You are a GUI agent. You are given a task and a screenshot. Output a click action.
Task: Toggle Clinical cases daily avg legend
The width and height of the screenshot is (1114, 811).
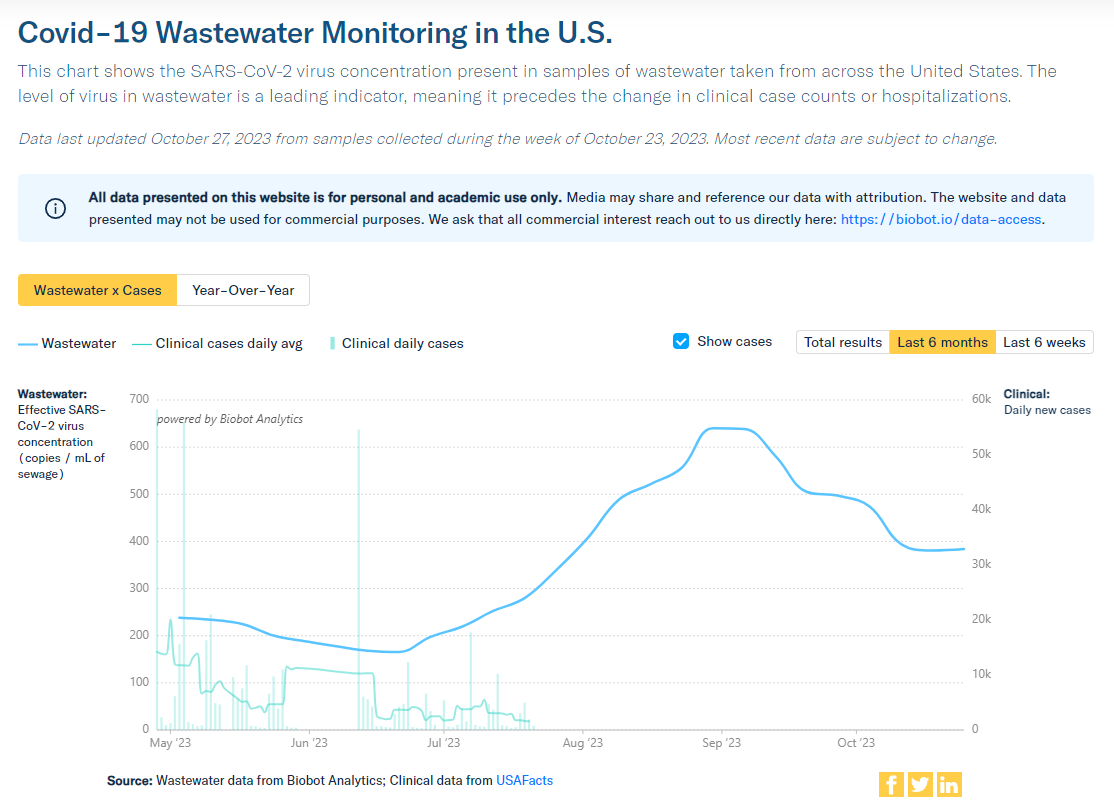(217, 344)
